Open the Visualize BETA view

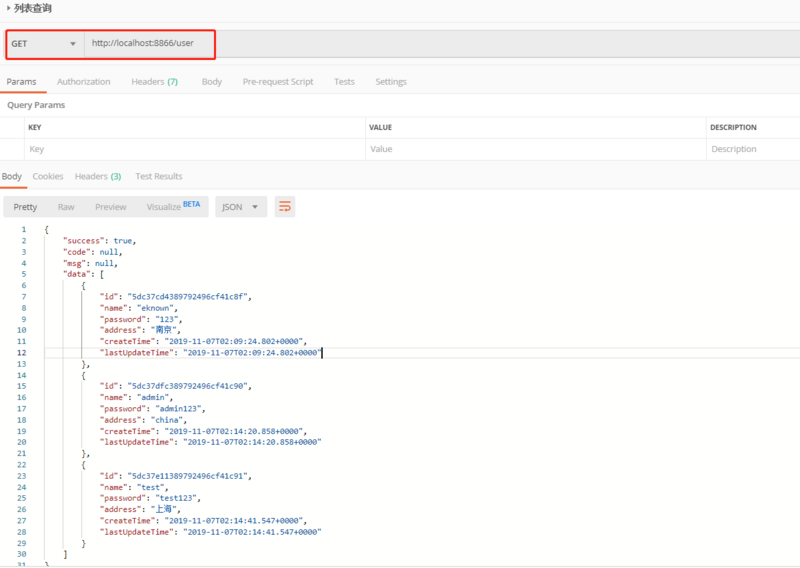coord(173,207)
